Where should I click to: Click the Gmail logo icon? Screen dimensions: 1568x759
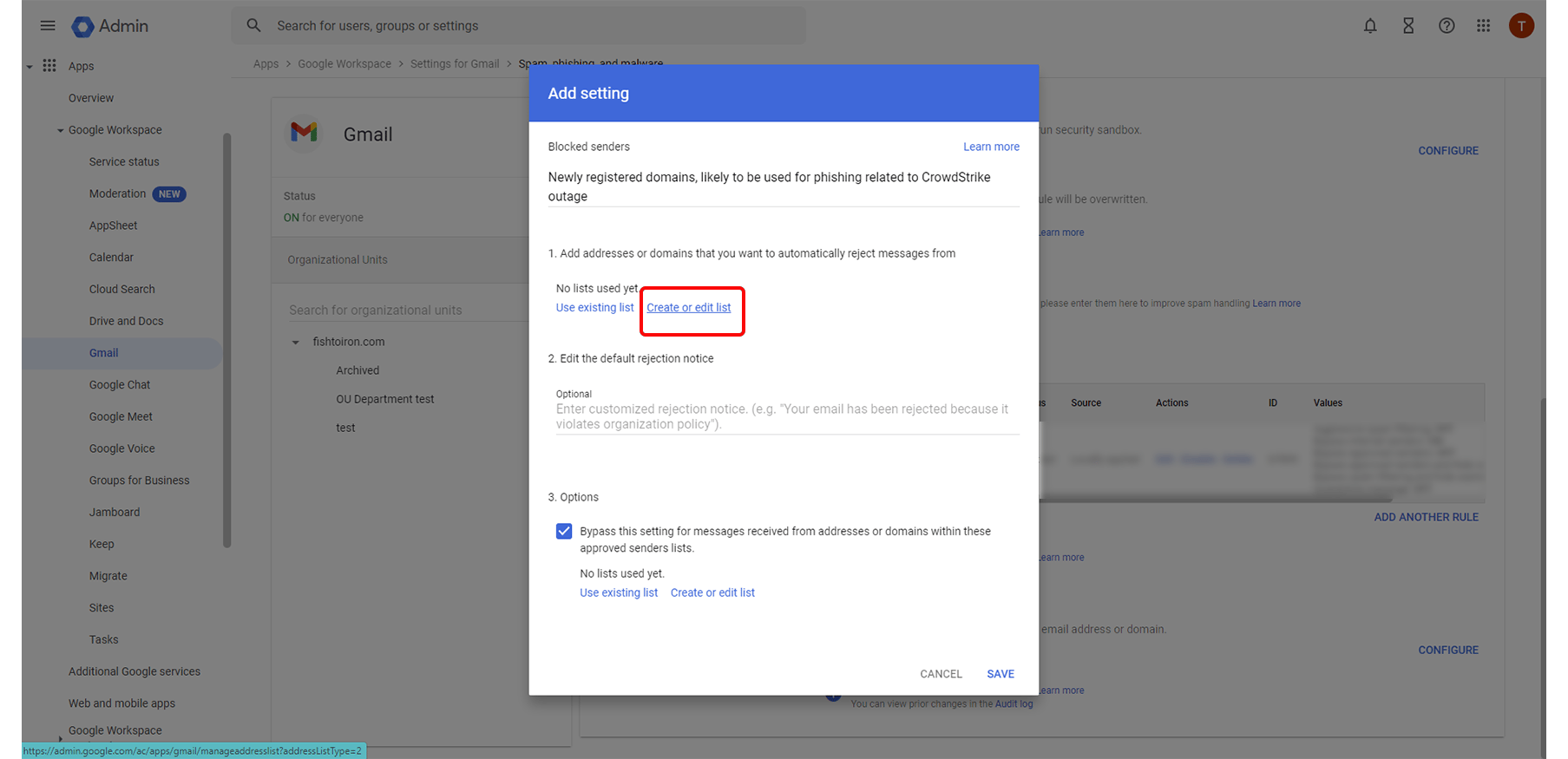click(x=304, y=133)
